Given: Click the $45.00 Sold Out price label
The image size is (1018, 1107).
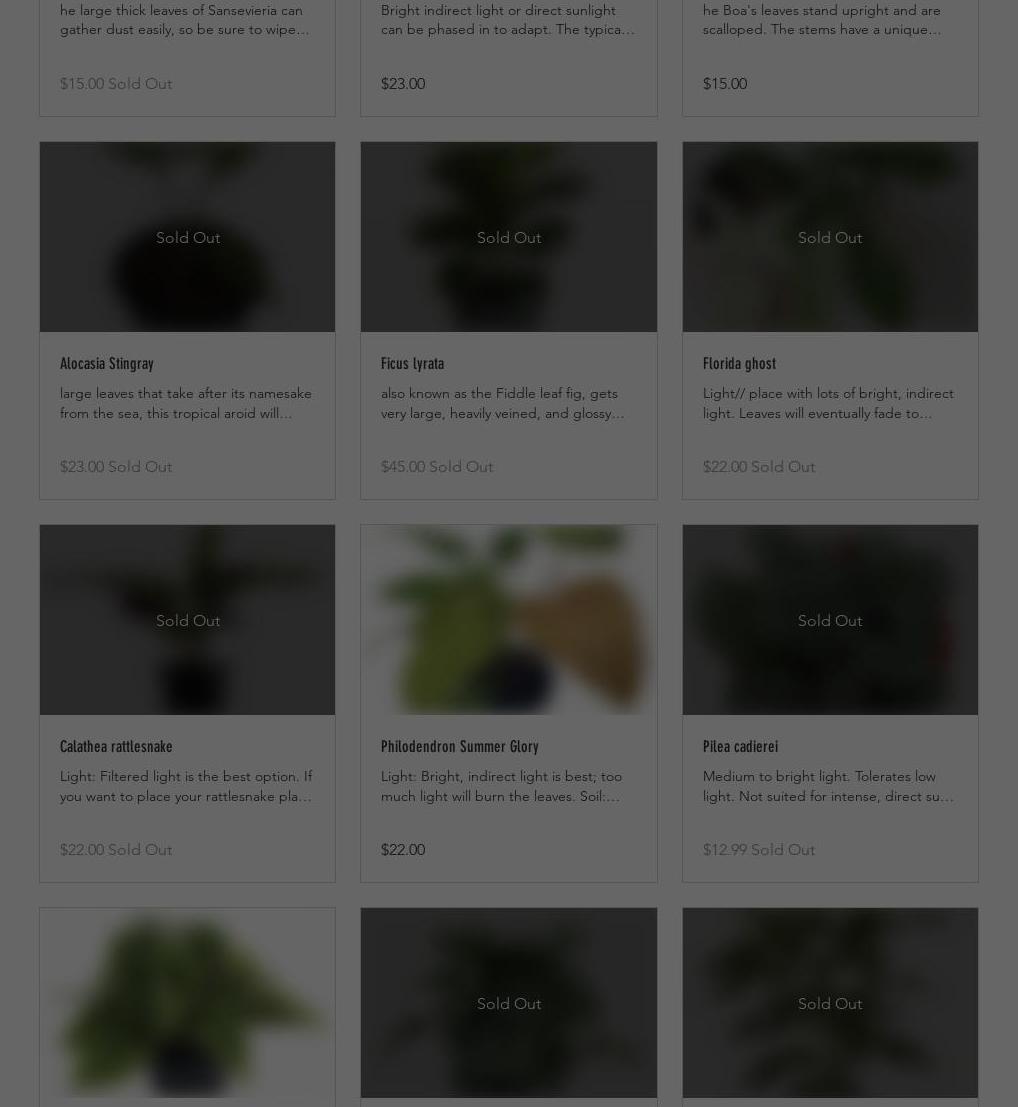Looking at the screenshot, I should [437, 467].
